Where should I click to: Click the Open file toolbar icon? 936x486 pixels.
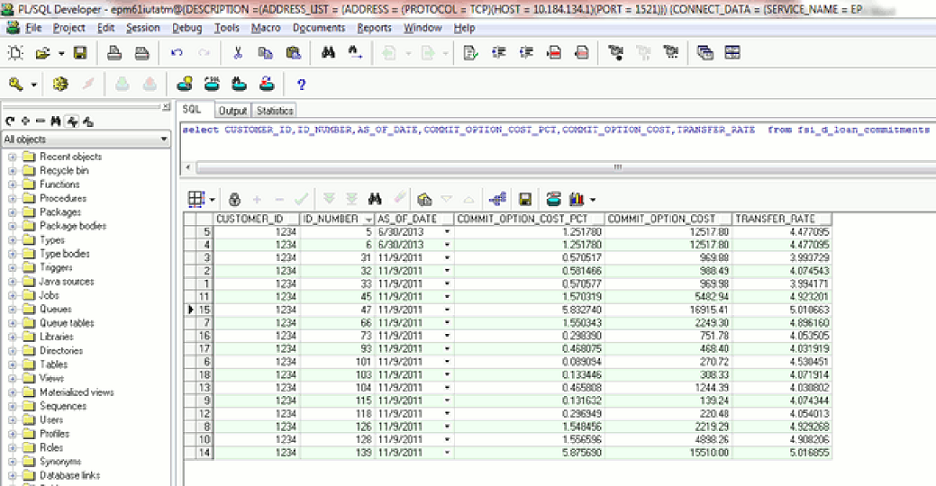pos(42,53)
